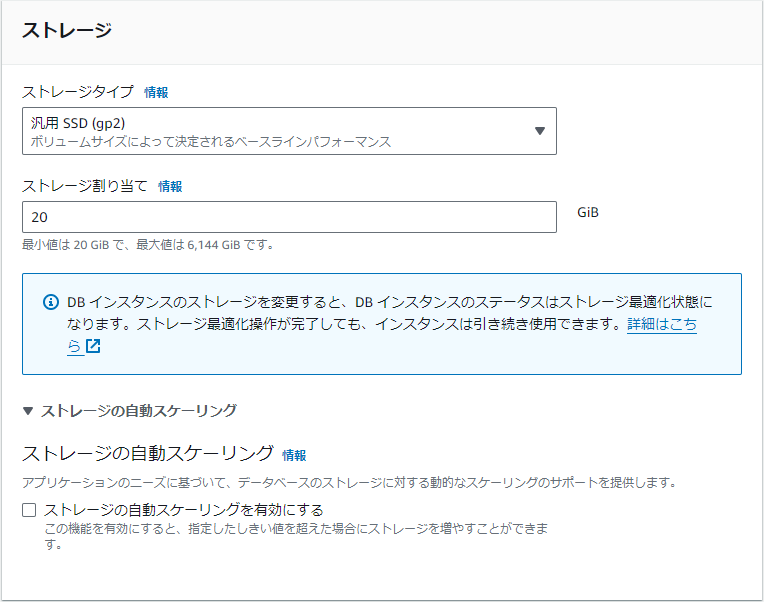Click the ストレージタイプ field label
Screen dimensions: 764x602
(77, 92)
